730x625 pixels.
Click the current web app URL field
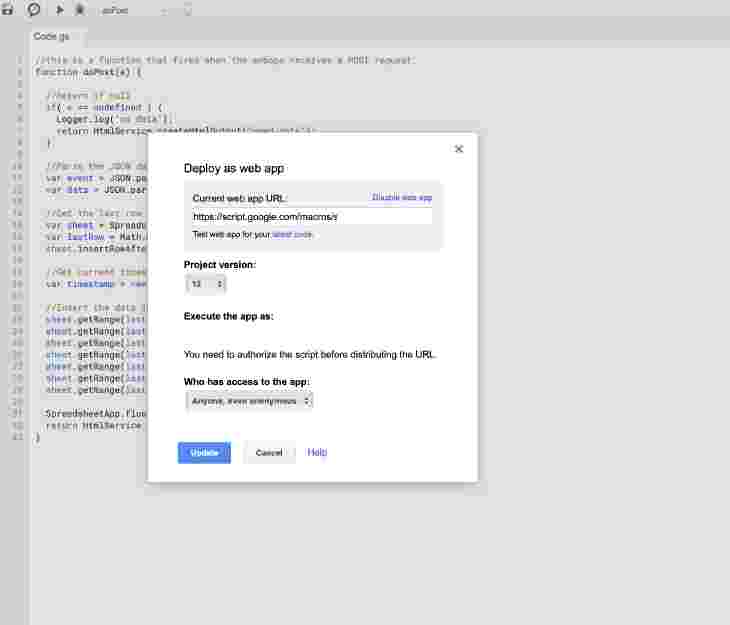312,217
